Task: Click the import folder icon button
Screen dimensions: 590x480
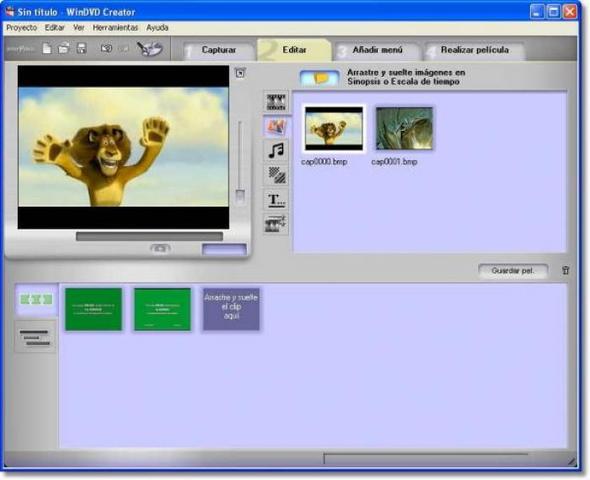Action: pos(320,78)
